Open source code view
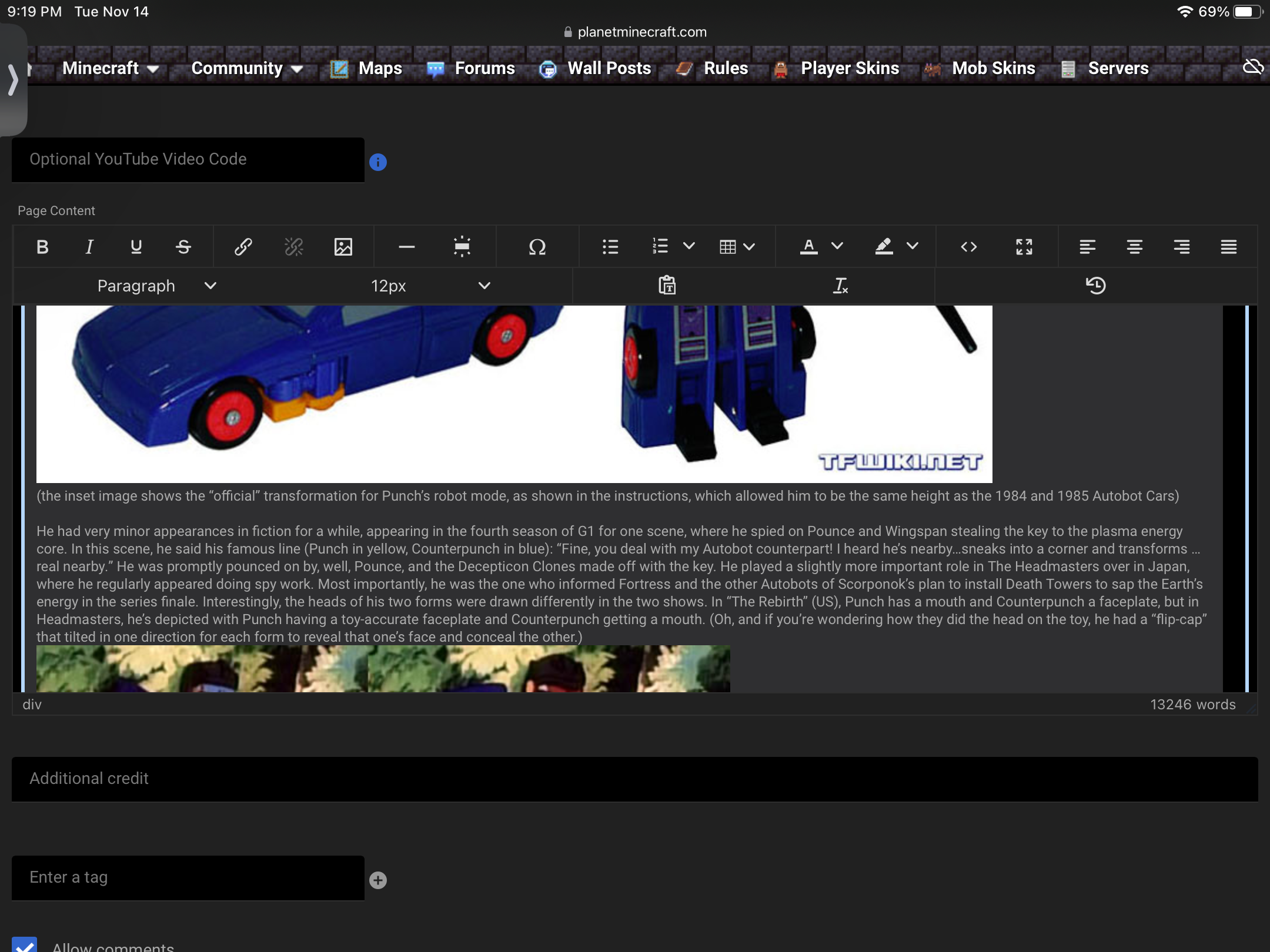 [969, 247]
